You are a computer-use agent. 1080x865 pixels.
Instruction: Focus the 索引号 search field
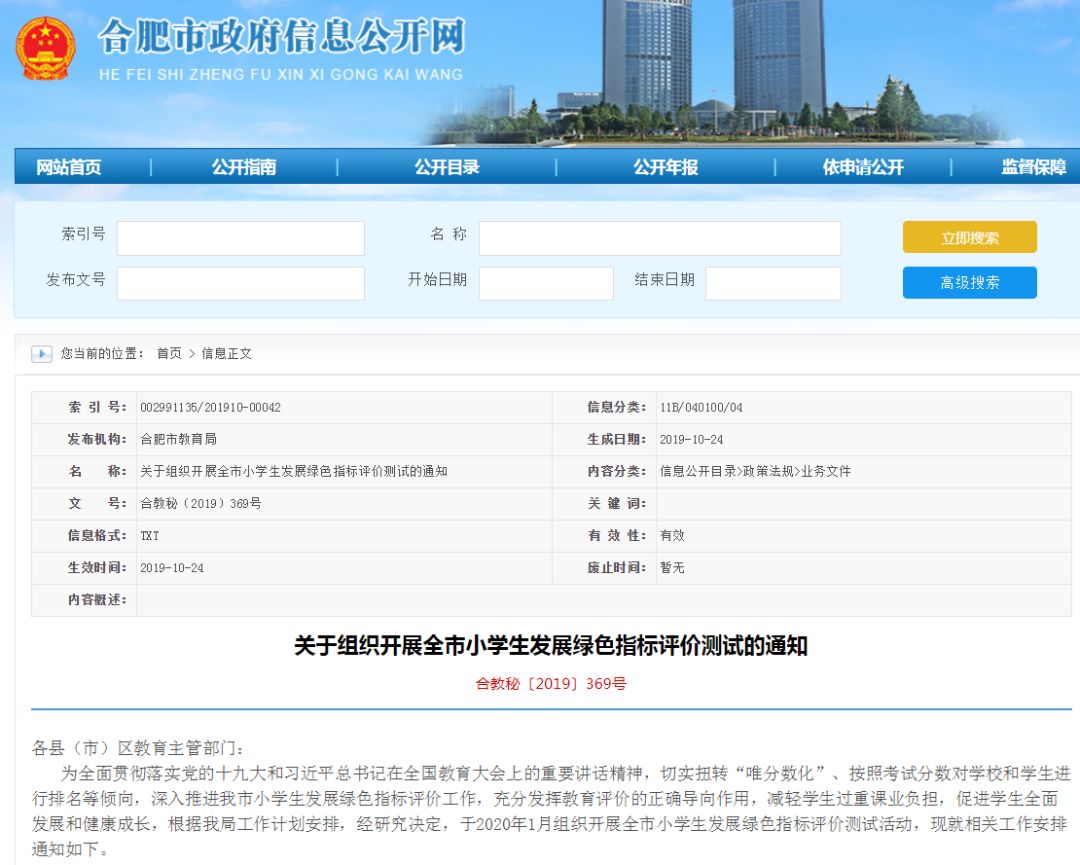[240, 238]
